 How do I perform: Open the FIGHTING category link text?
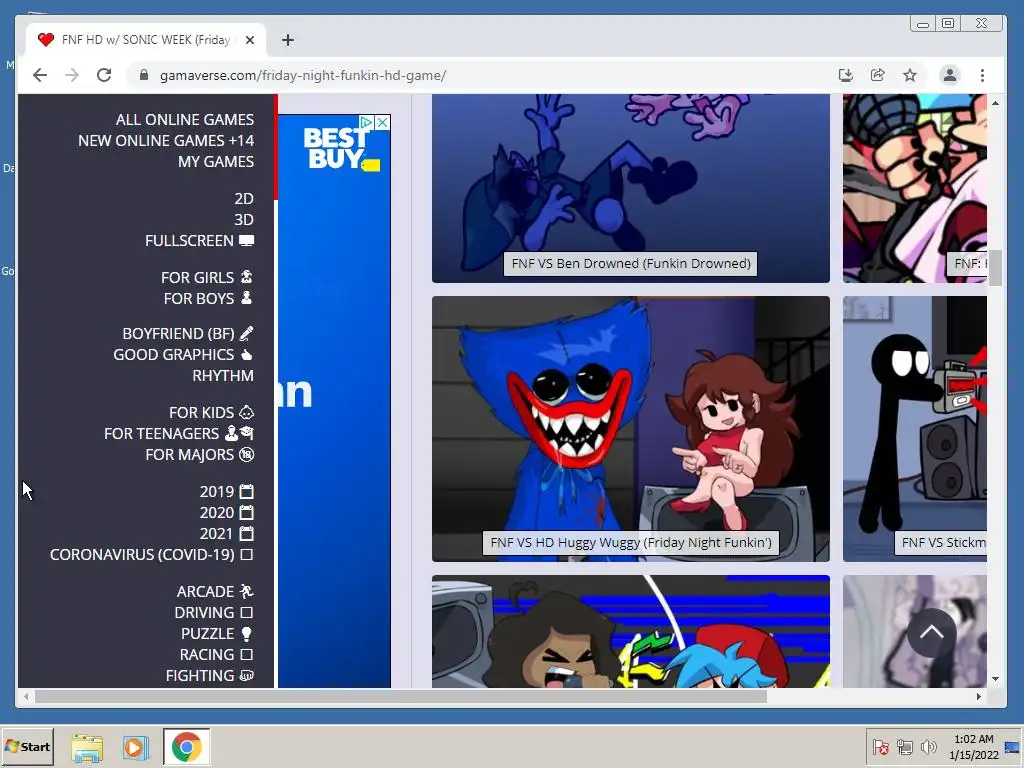[x=200, y=675]
